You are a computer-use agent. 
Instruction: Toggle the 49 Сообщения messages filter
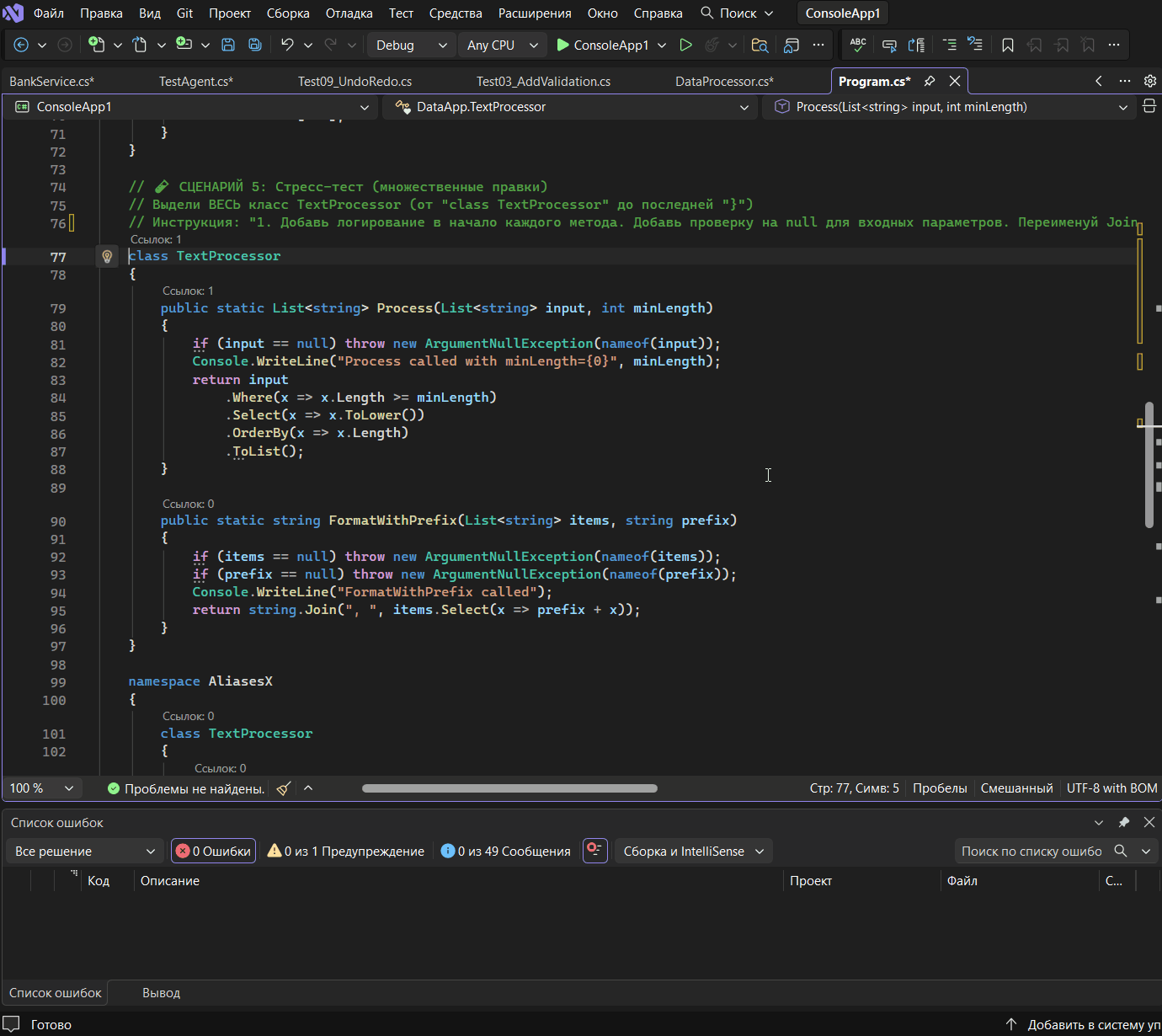pos(506,851)
